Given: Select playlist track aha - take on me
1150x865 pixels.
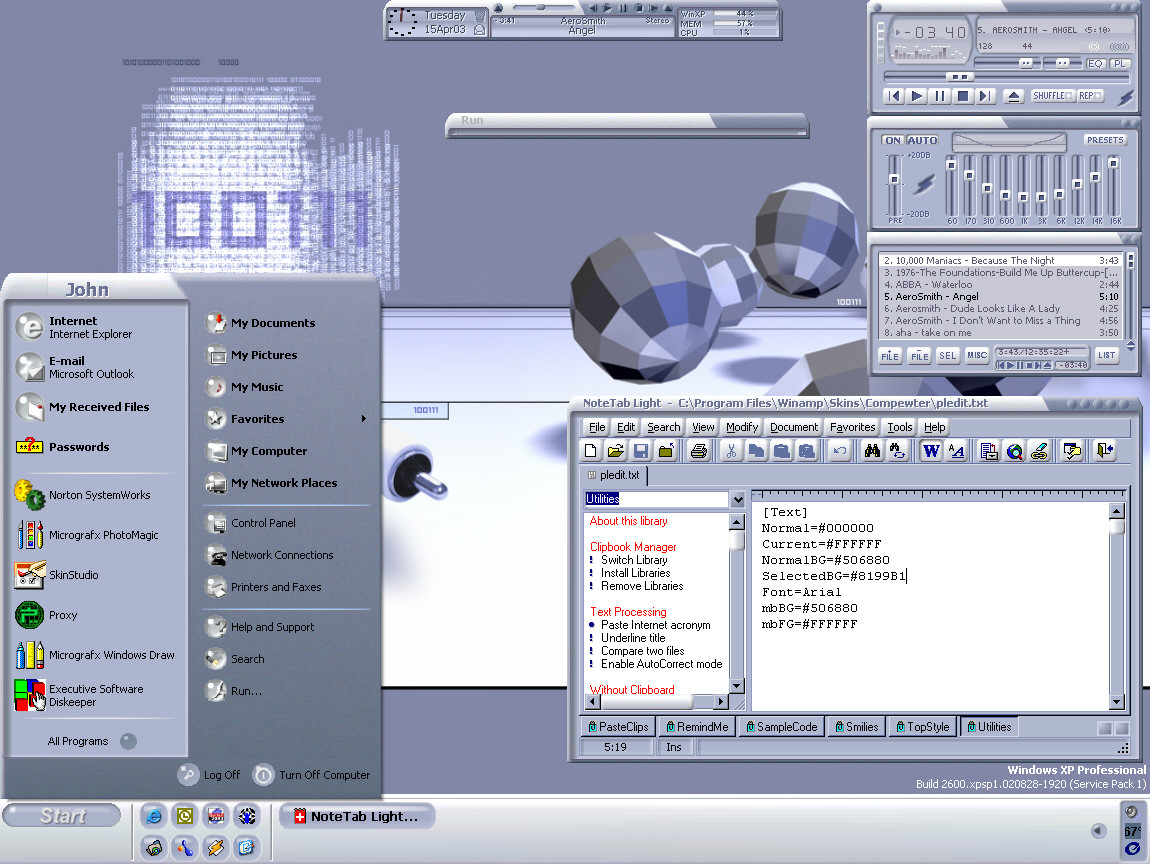Looking at the screenshot, I should (1000, 332).
